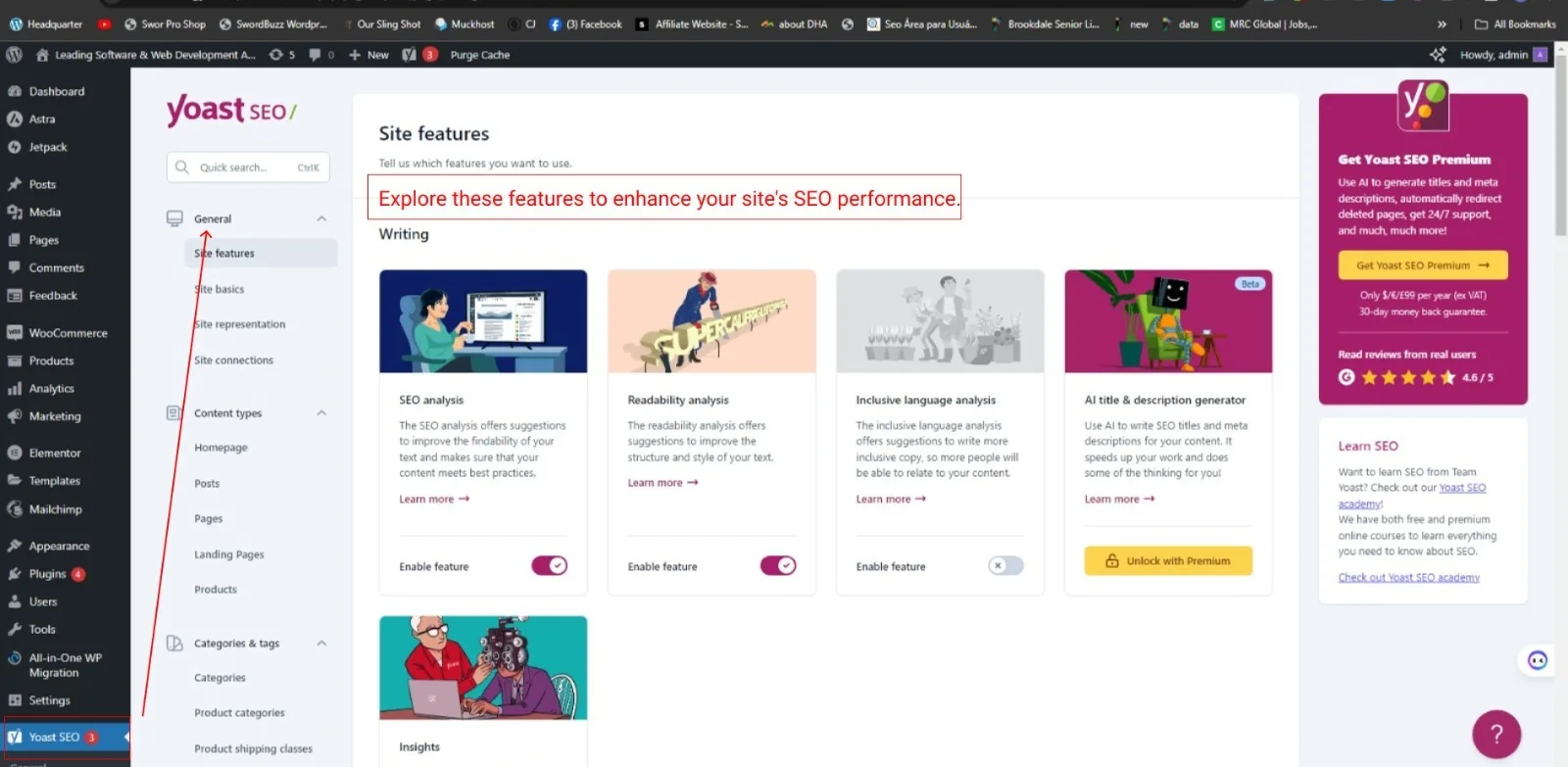Screen dimensions: 1568x767
Task: Open the Media library menu
Action: click(x=44, y=212)
